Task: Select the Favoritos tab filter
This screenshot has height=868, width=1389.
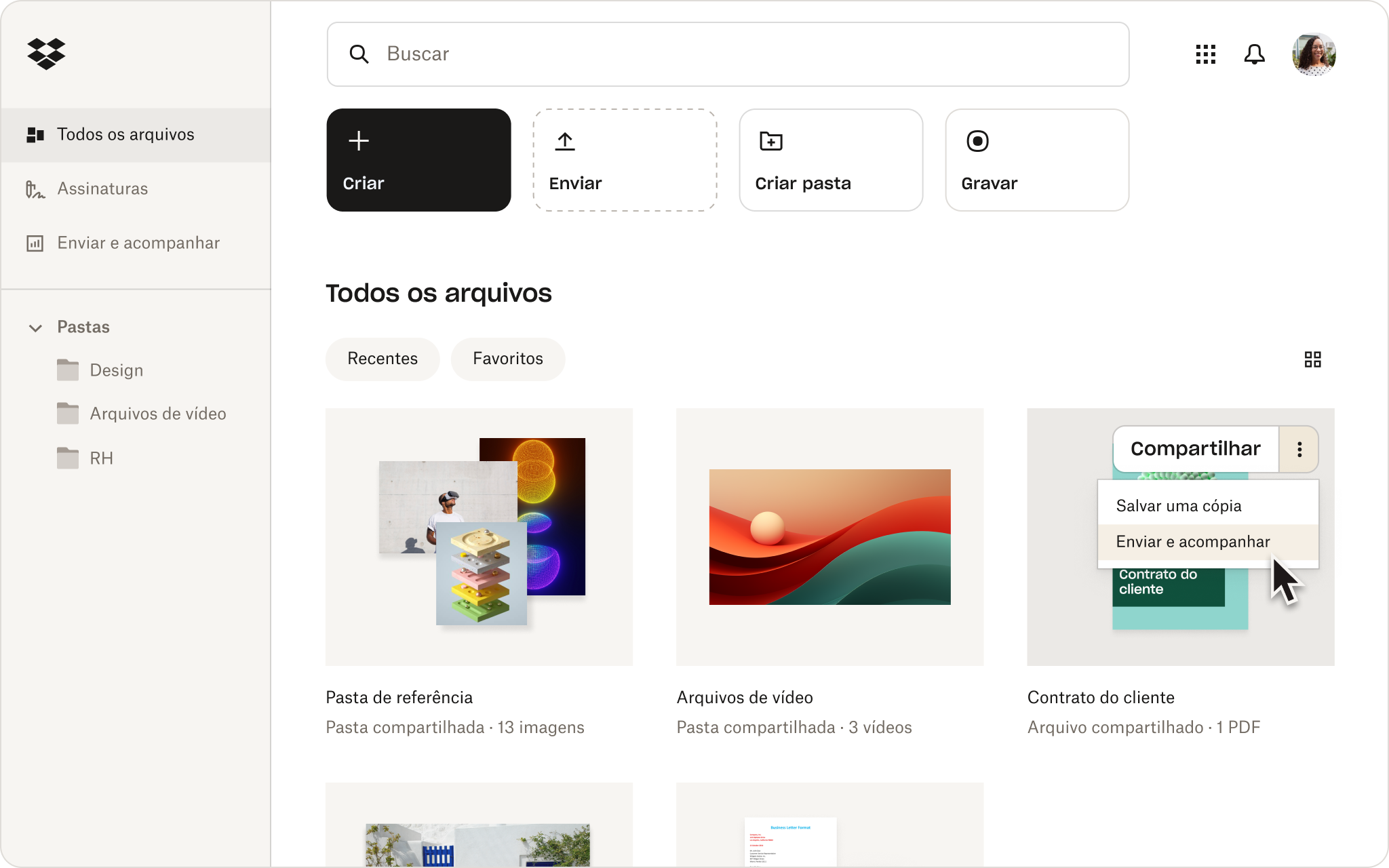Action: point(508,358)
